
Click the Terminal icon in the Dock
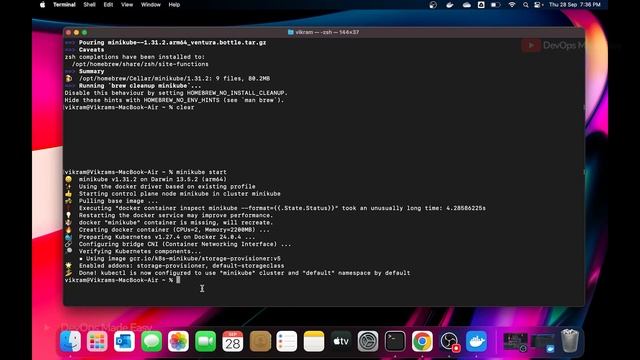(395, 341)
